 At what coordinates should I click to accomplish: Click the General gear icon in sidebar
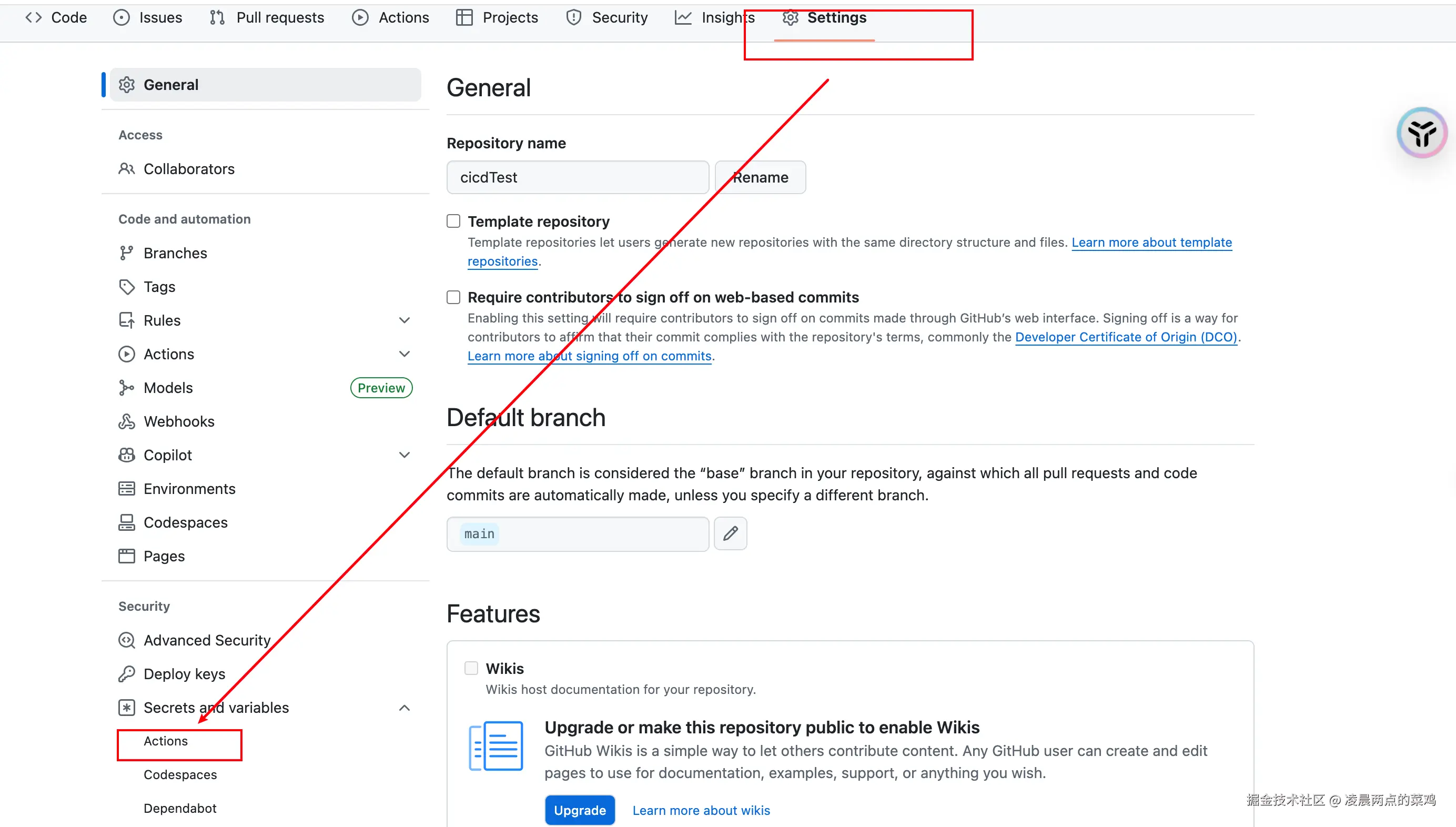pos(126,85)
